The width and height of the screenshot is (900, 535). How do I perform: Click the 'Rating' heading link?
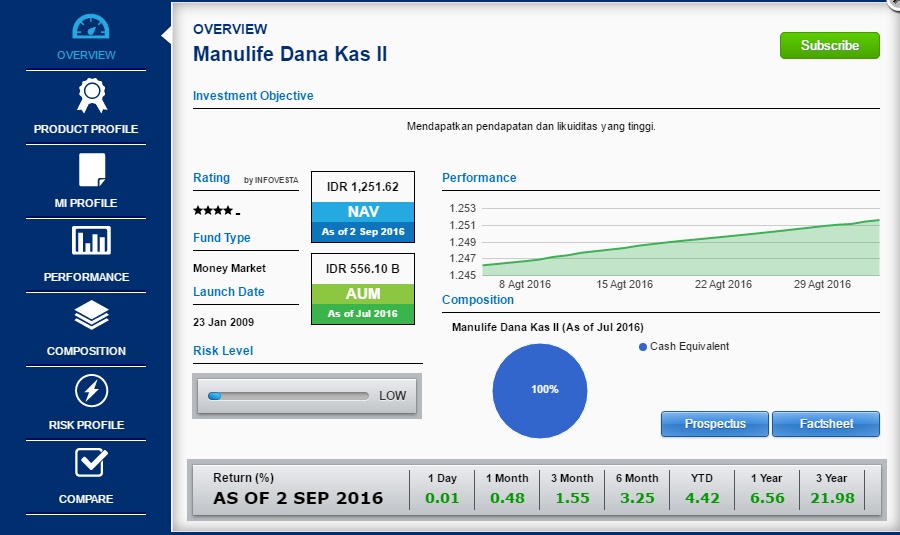(211, 178)
